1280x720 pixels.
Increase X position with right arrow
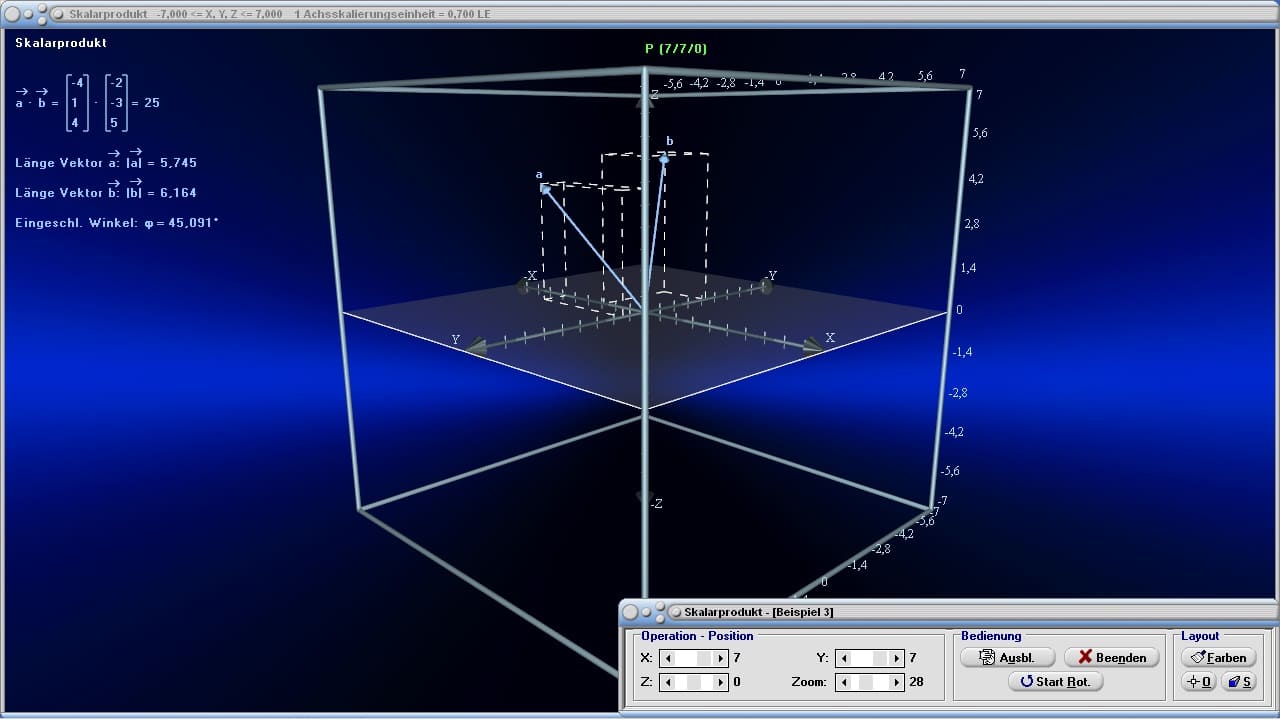tap(720, 658)
